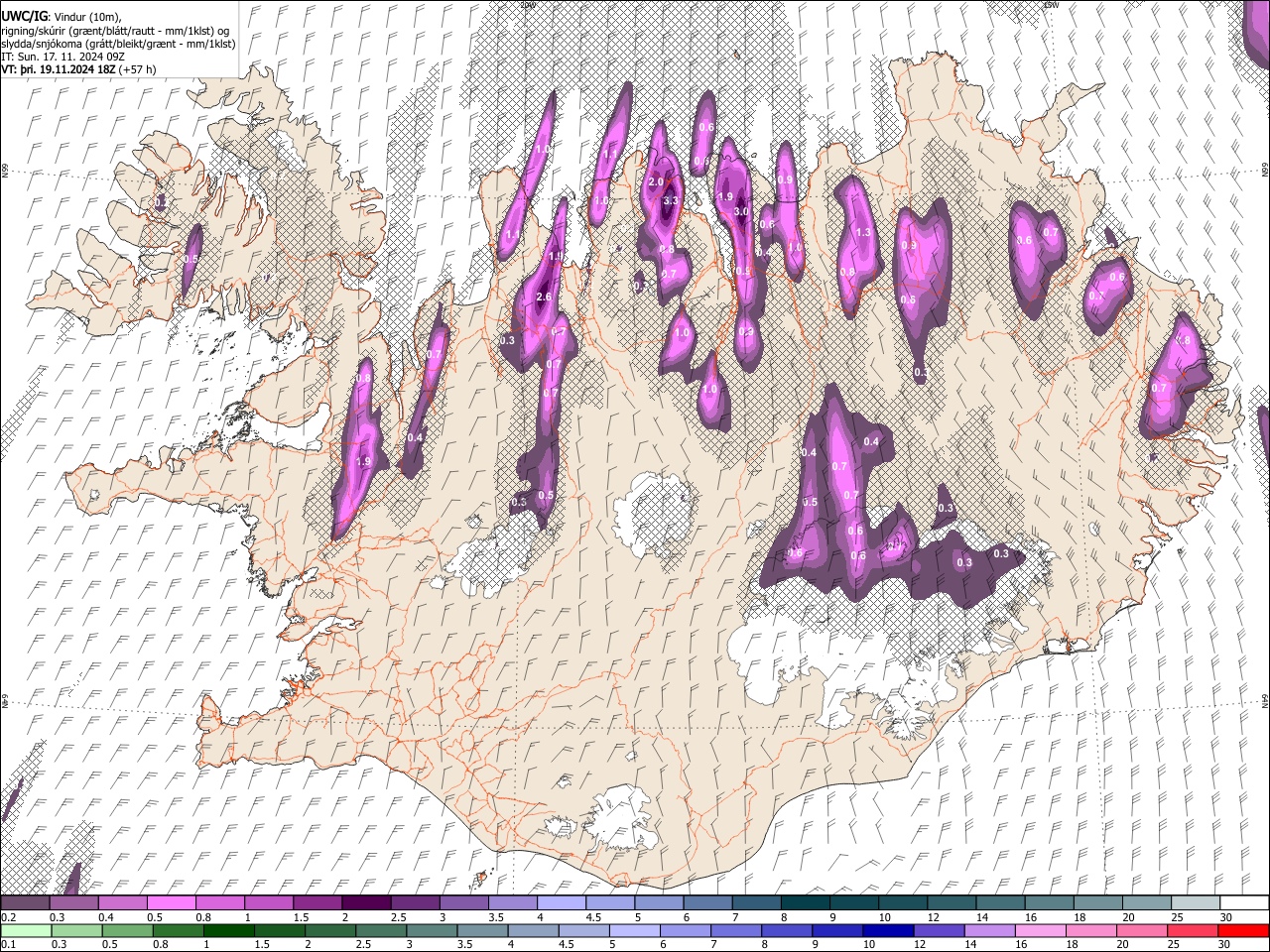
Task: Click the 'VT: þri. 19.11.2024 18Z' valid time
Action: pos(58,69)
